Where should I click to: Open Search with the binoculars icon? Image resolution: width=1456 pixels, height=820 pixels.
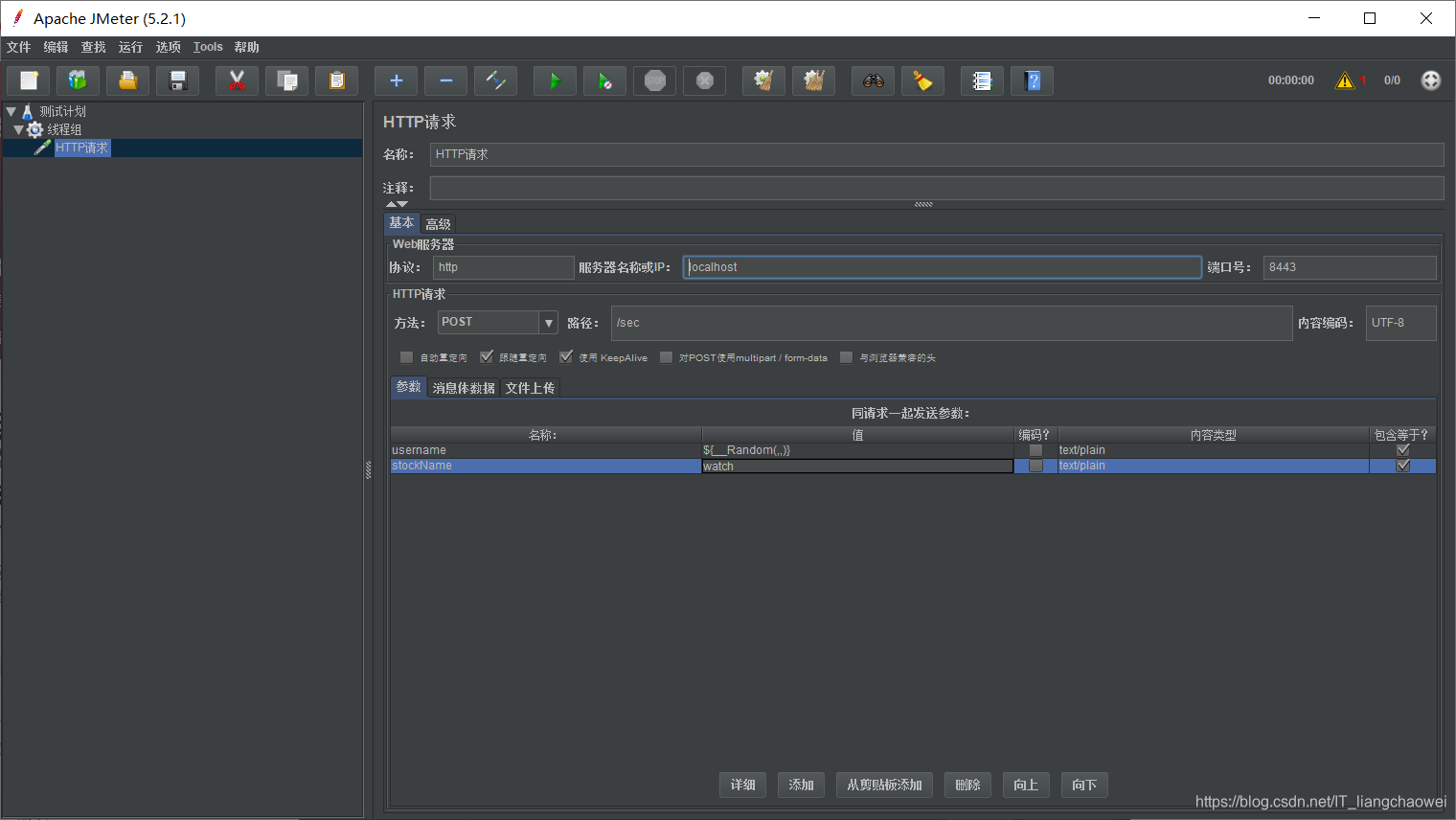pos(873,81)
